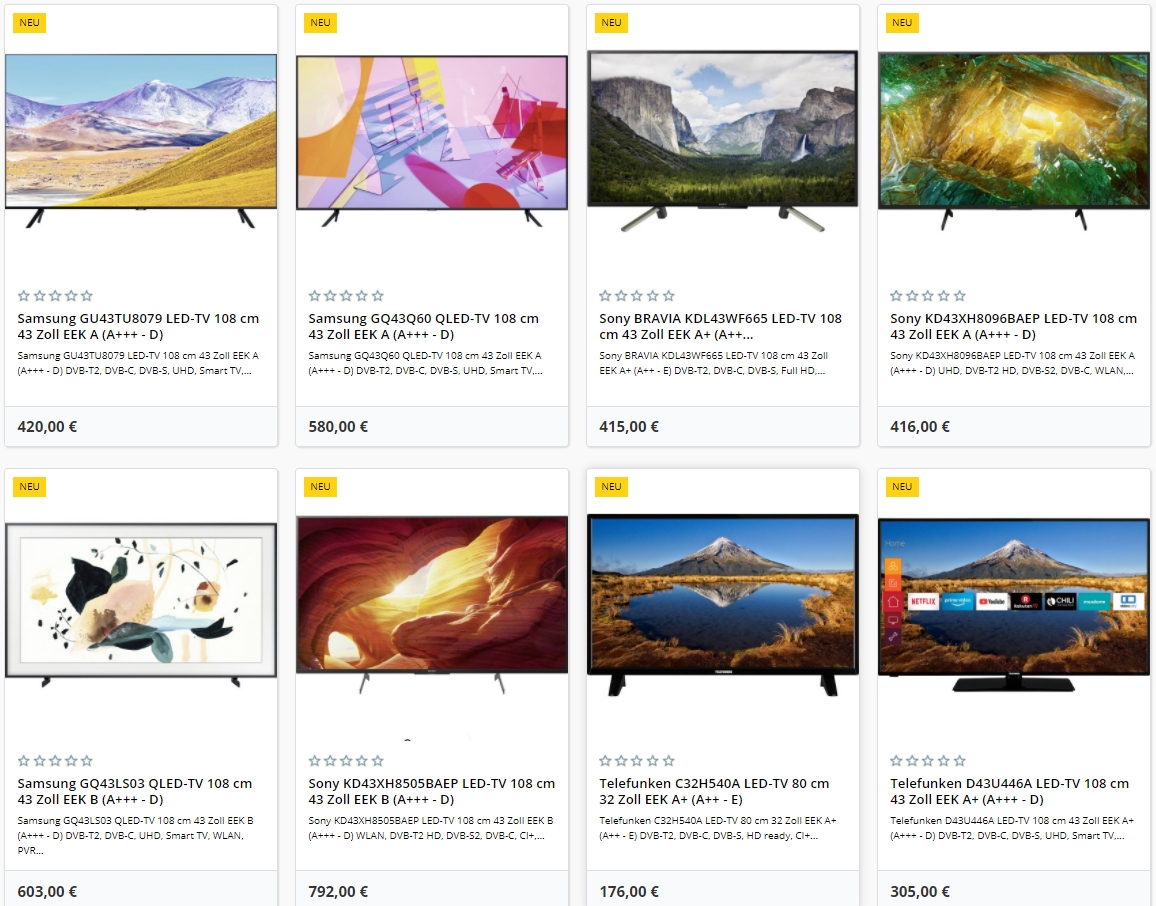This screenshot has width=1156, height=906.
Task: Open Samsung GQ43LS03 description text
Action: 135,835
